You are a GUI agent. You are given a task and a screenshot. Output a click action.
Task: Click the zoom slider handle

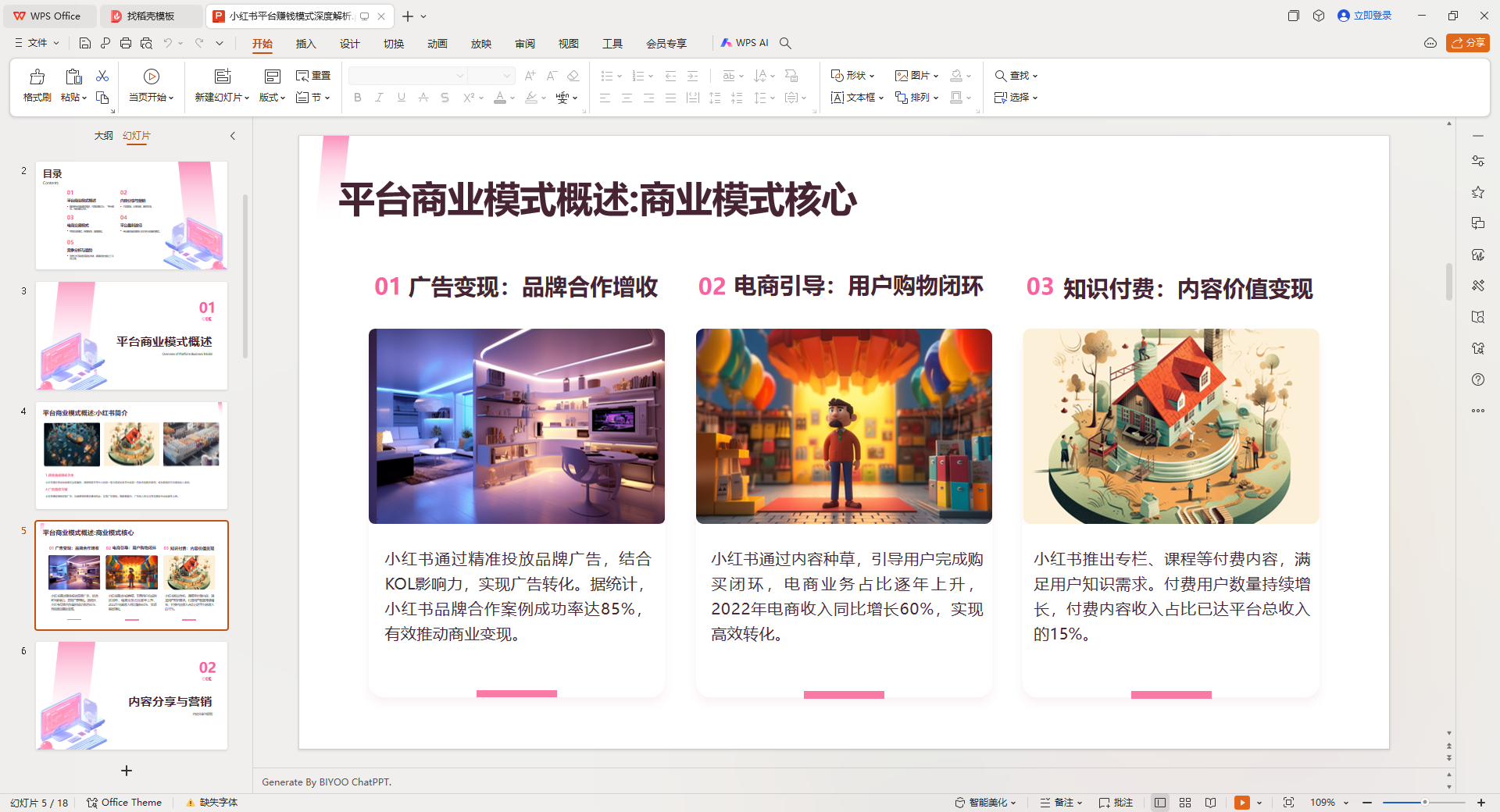pos(1425,803)
